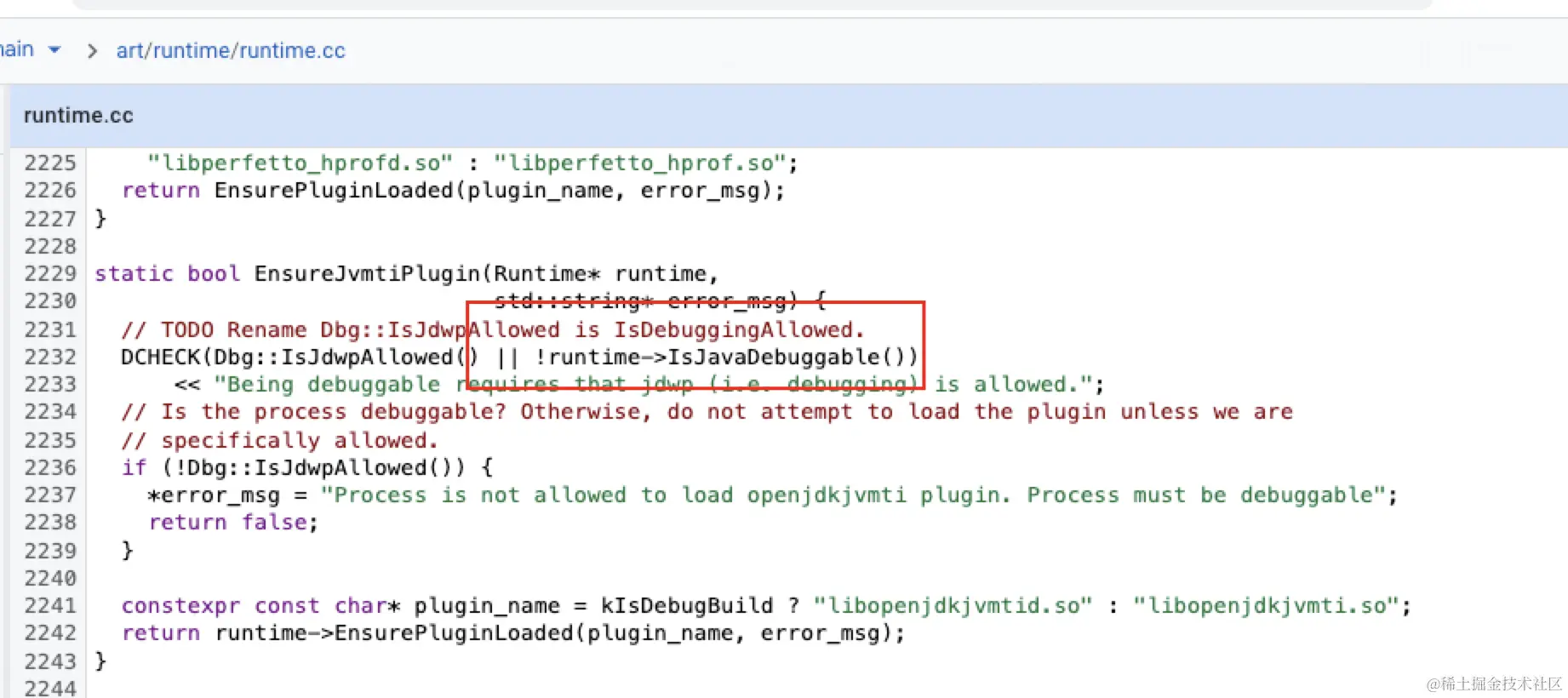Click line number 2232
The width and height of the screenshot is (1568, 698).
point(50,357)
